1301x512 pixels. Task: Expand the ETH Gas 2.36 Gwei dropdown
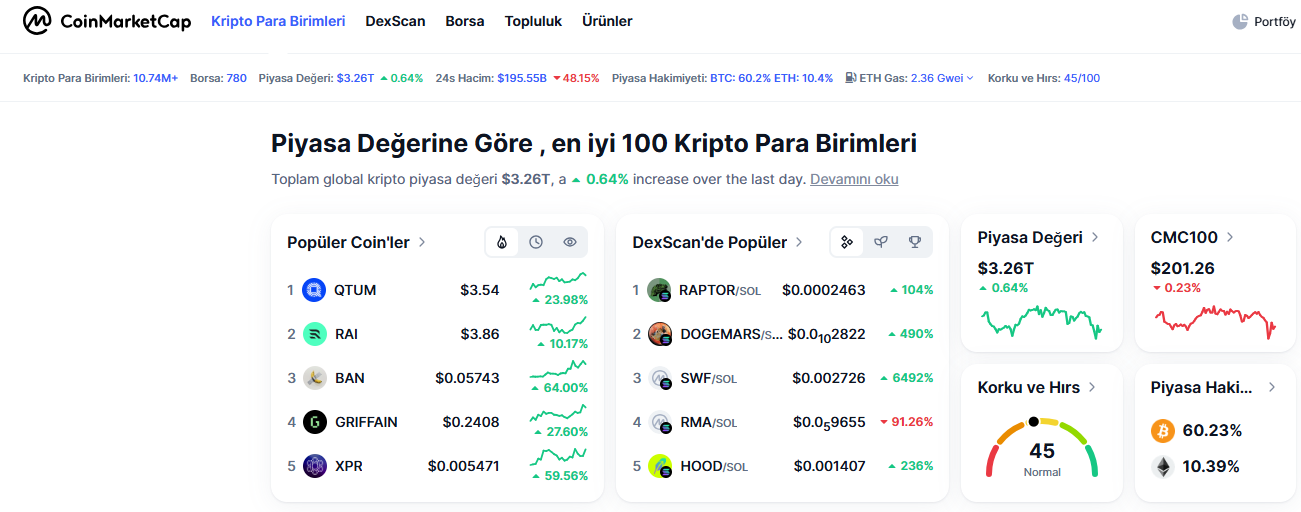click(942, 78)
